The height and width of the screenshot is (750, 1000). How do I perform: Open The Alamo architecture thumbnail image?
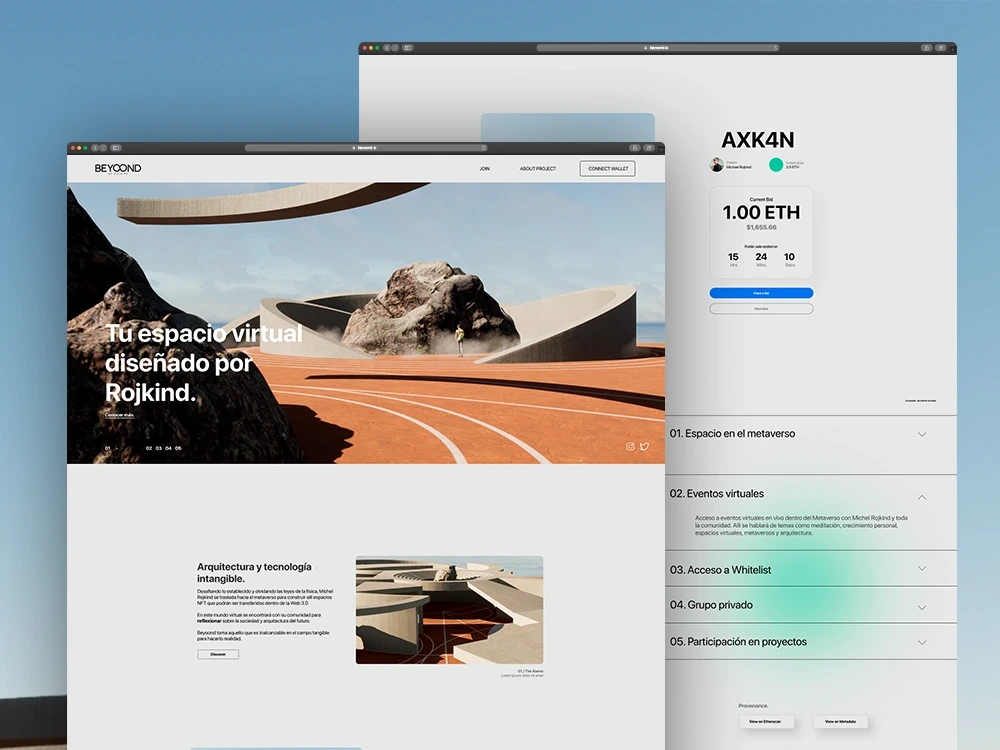click(450, 610)
